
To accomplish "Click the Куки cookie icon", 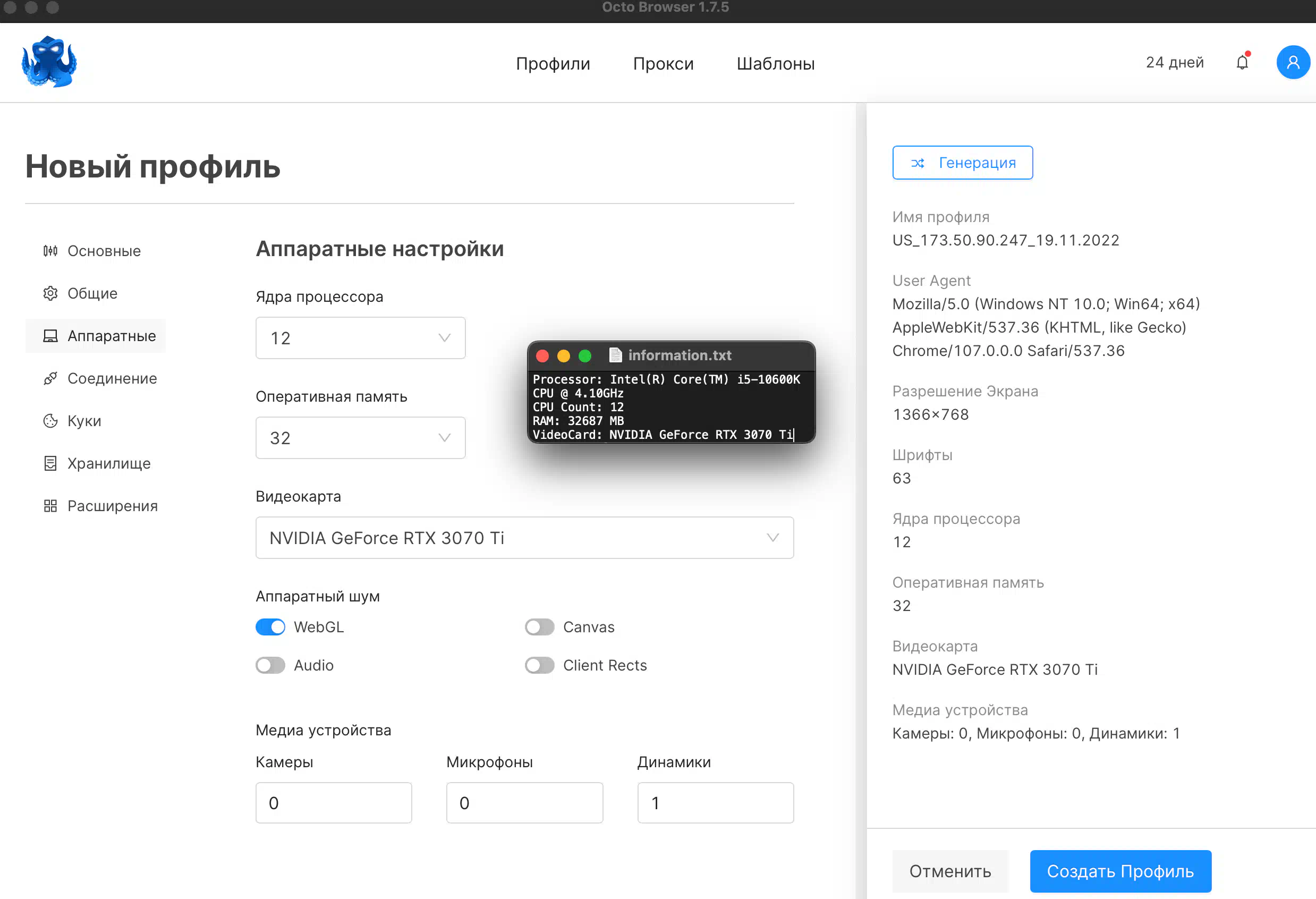I will tap(50, 420).
